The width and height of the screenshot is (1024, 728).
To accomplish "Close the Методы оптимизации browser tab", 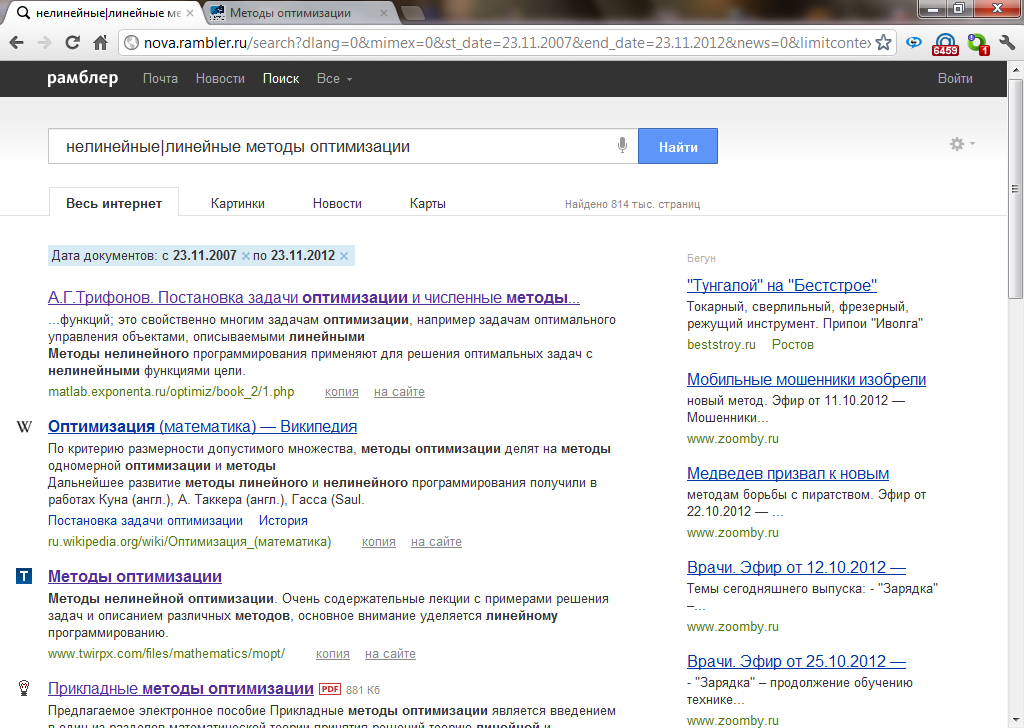I will pyautogui.click(x=384, y=13).
